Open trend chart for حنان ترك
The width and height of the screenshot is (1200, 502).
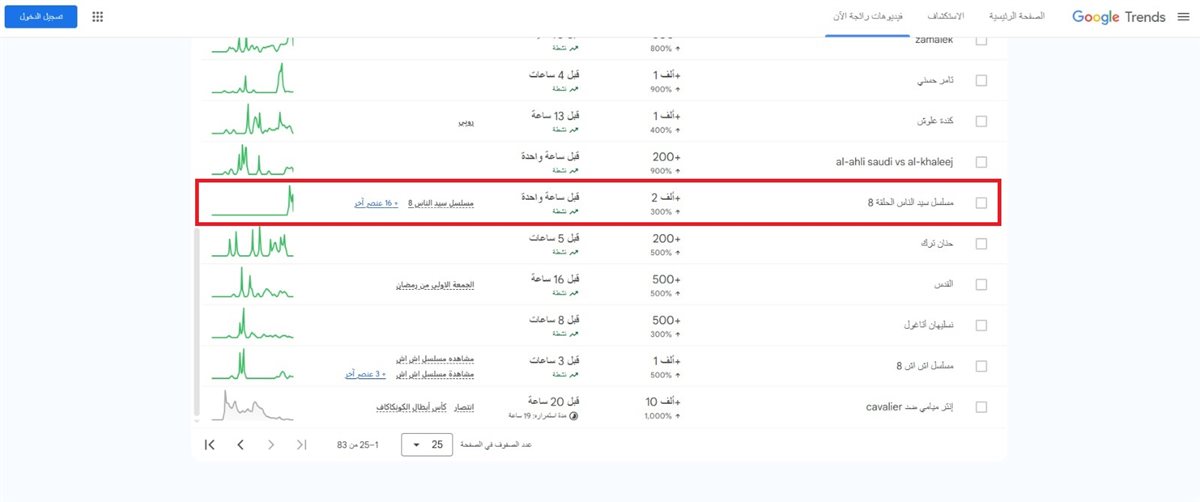click(x=255, y=243)
